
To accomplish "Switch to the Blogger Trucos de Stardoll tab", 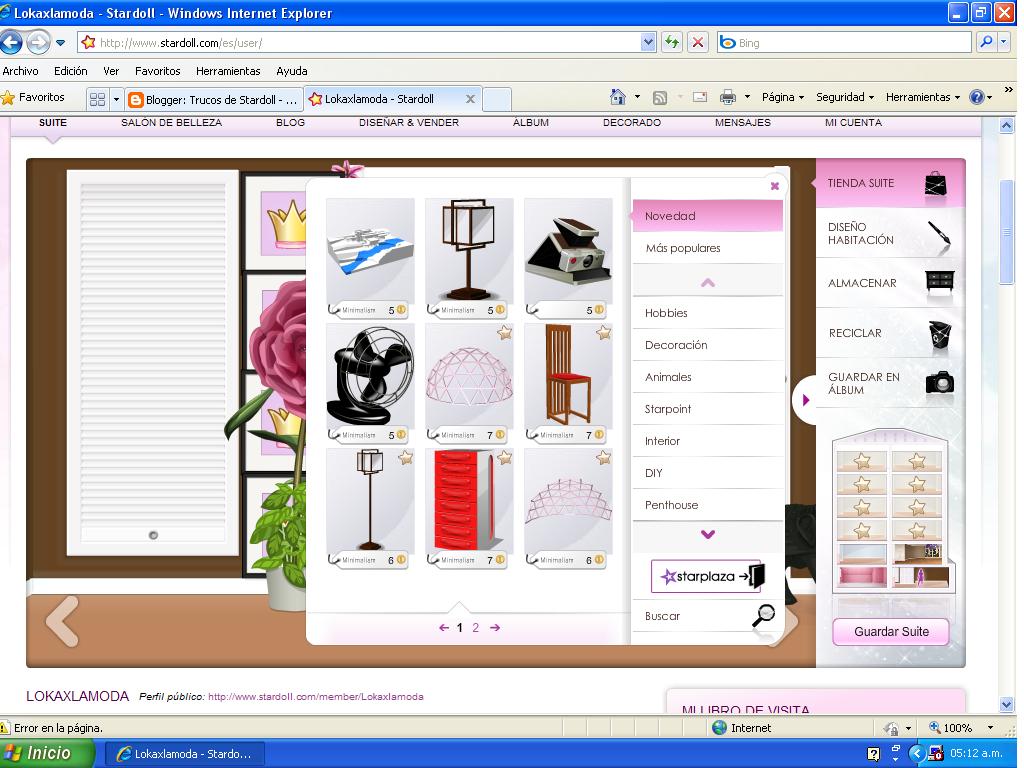I will click(215, 99).
